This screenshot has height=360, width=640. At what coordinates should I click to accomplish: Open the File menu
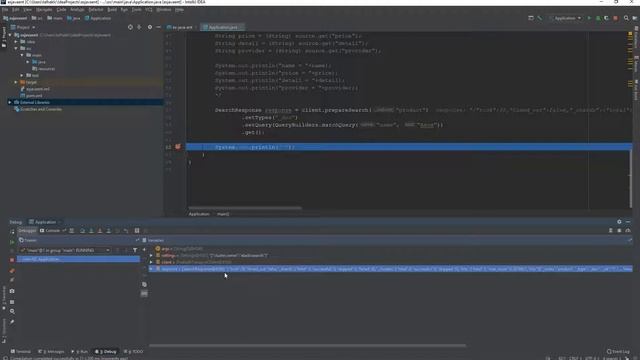pyautogui.click(x=5, y=9)
